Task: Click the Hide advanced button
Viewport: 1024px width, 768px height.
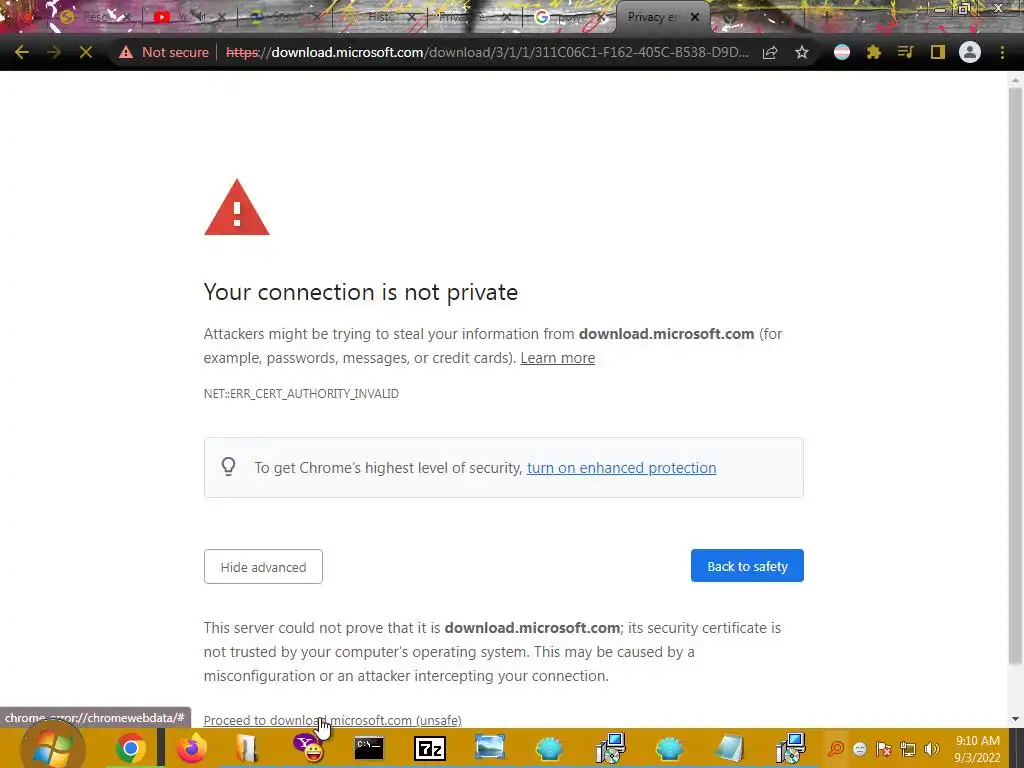Action: (x=263, y=567)
